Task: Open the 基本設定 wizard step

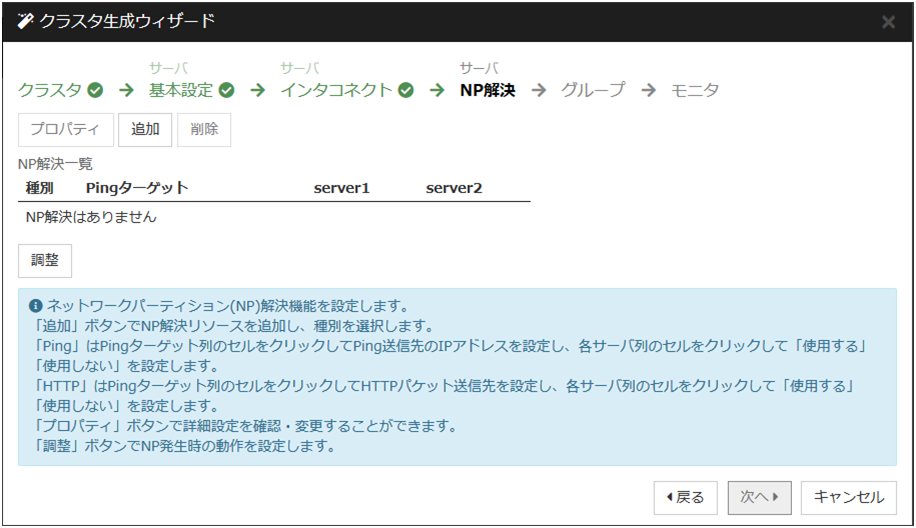Action: 181,90
